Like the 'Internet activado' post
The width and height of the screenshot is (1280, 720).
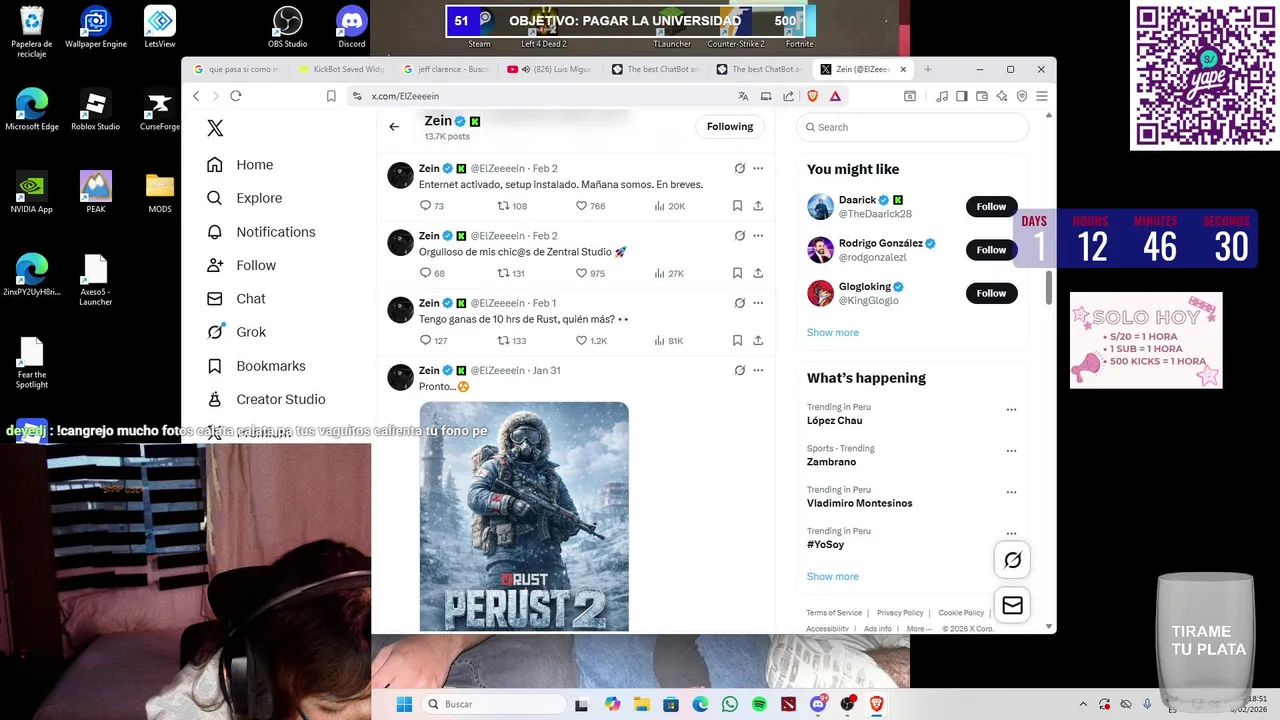(590, 206)
